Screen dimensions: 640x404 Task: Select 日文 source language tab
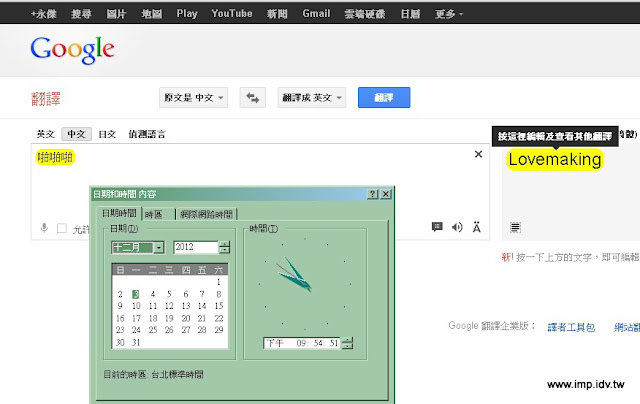(x=107, y=134)
